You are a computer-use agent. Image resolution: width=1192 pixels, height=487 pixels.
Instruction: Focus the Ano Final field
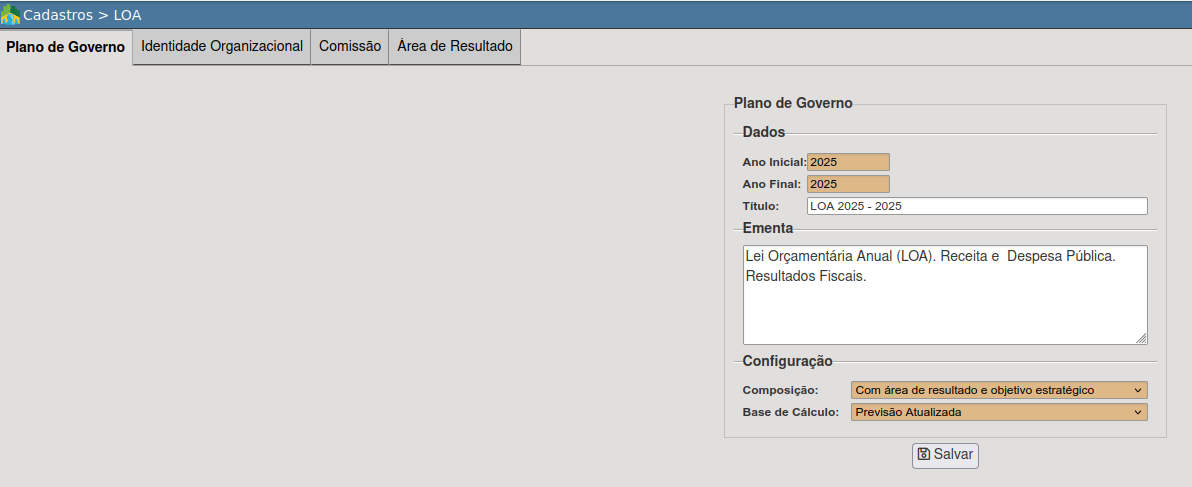coord(848,184)
